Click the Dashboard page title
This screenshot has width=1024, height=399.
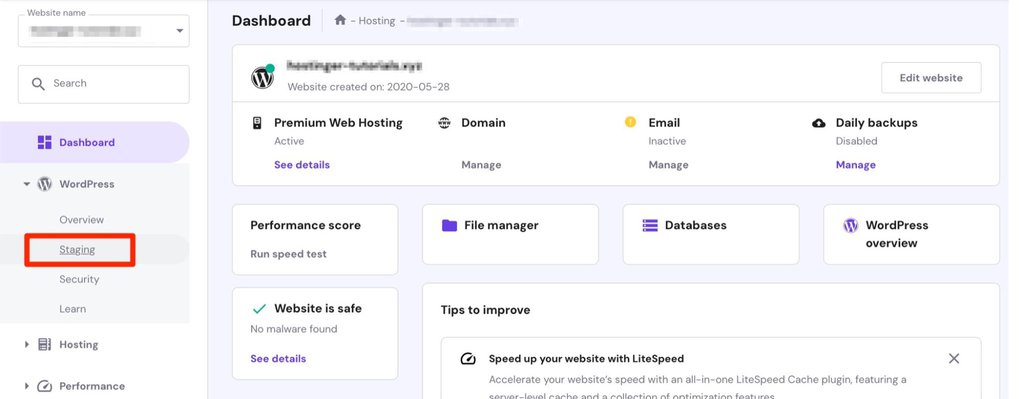pos(271,20)
